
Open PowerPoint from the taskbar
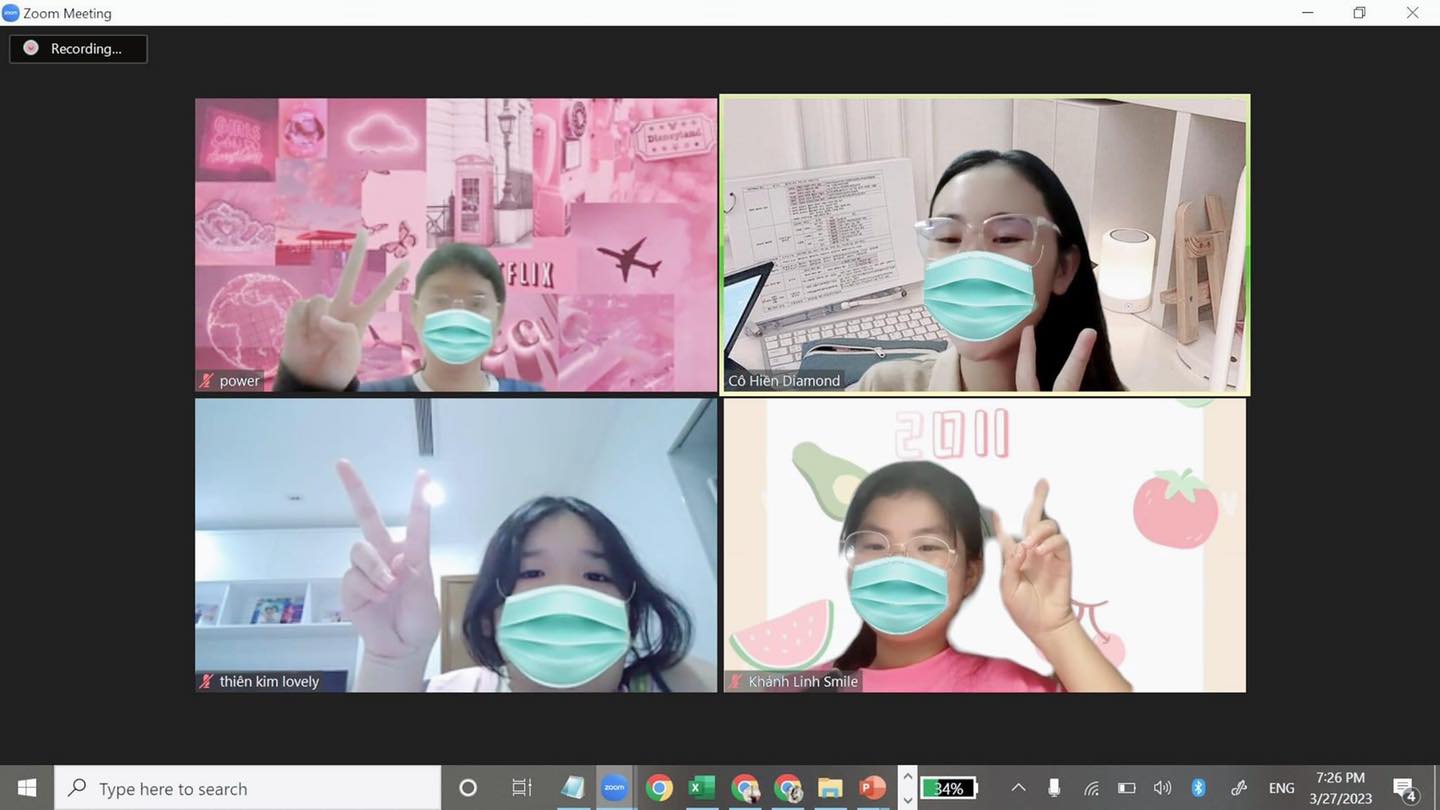click(x=873, y=788)
